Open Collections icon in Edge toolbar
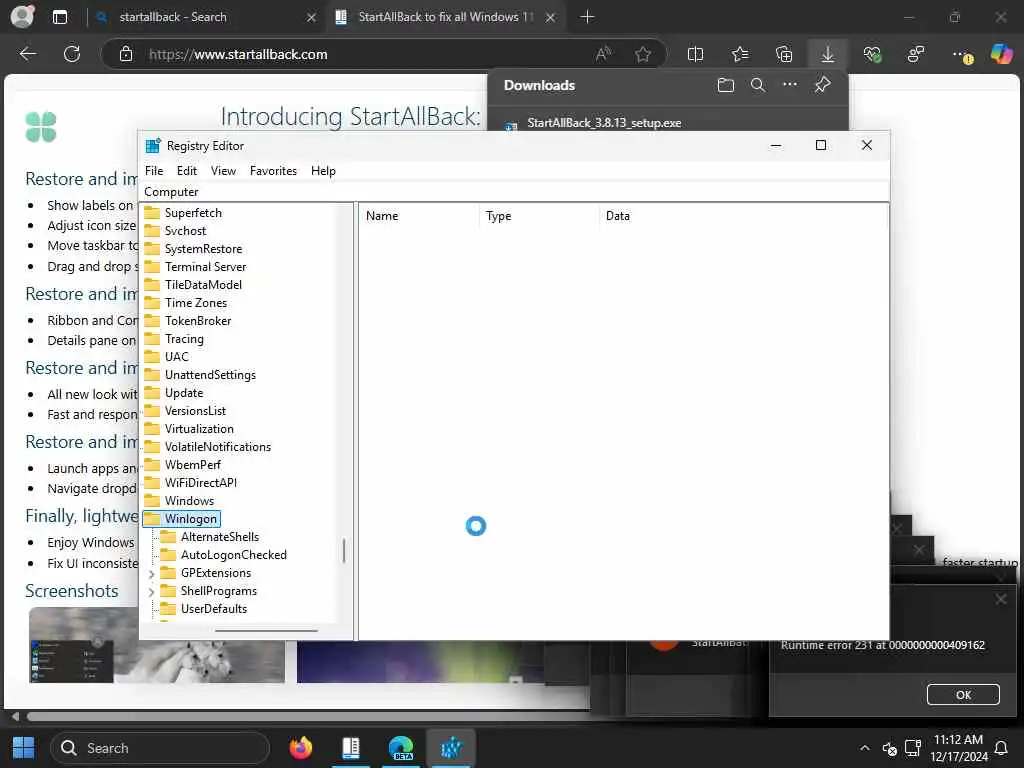The width and height of the screenshot is (1024, 768). coord(784,54)
